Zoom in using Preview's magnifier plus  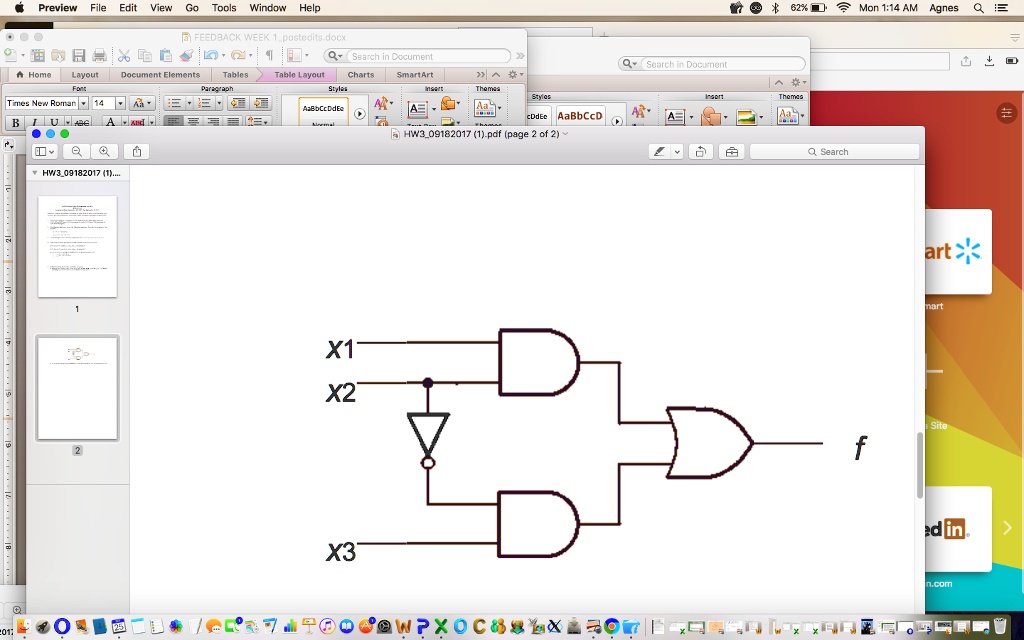(x=104, y=152)
